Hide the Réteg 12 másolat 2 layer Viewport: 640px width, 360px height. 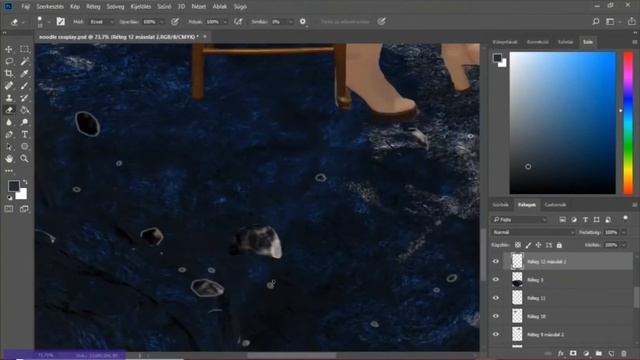click(x=496, y=262)
